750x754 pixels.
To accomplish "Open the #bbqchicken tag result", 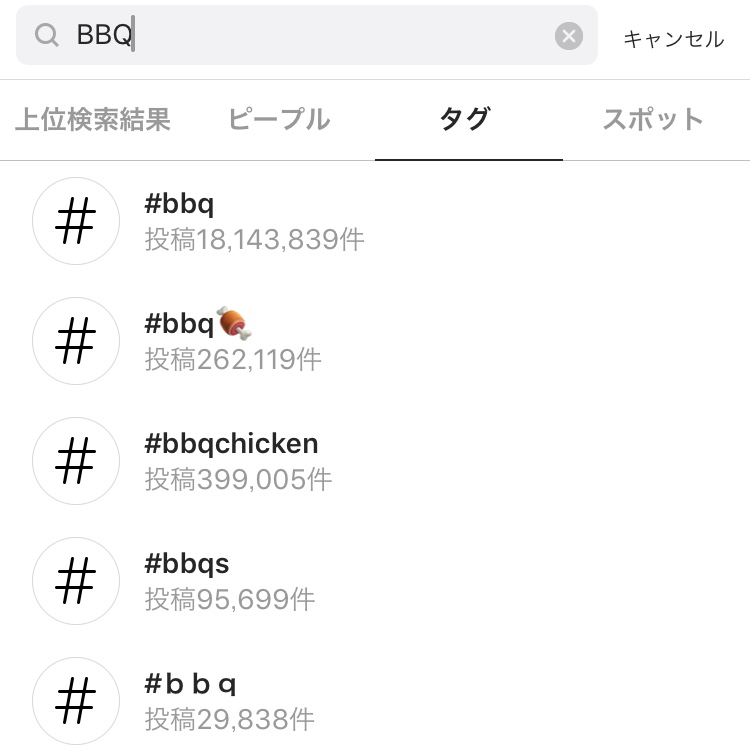I will (x=231, y=444).
